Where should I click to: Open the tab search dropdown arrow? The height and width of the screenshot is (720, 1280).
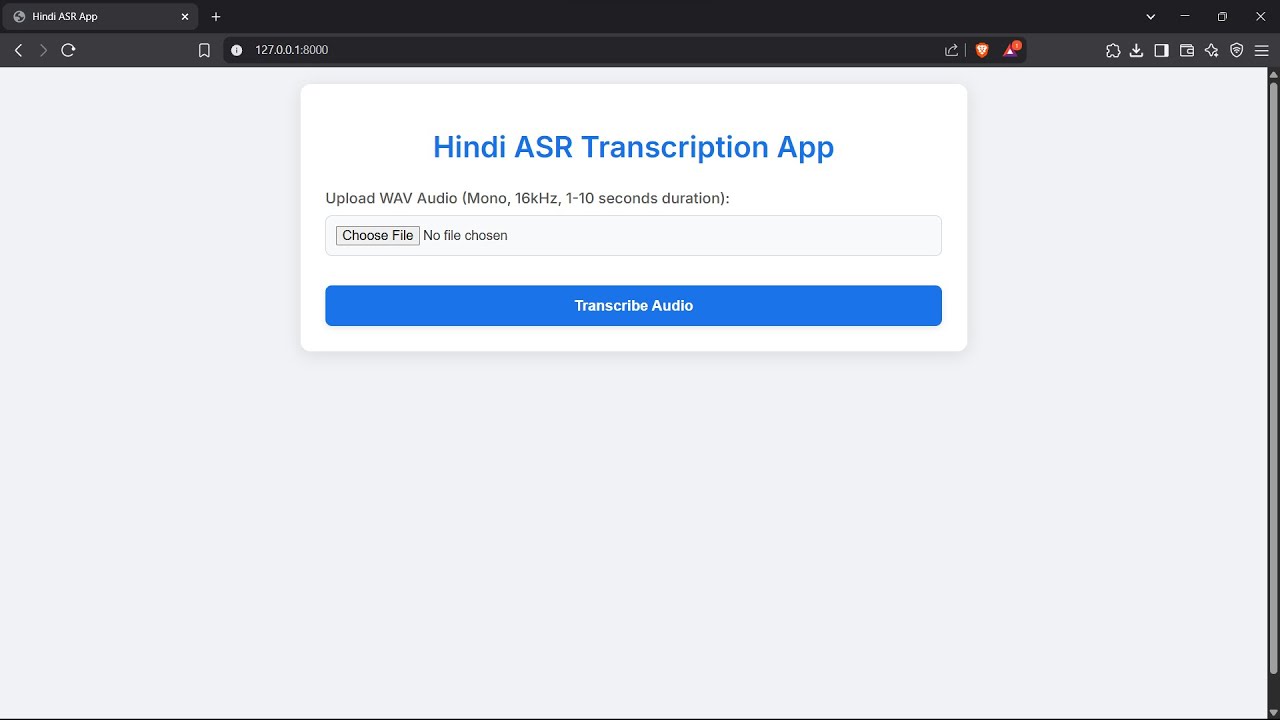(1151, 17)
